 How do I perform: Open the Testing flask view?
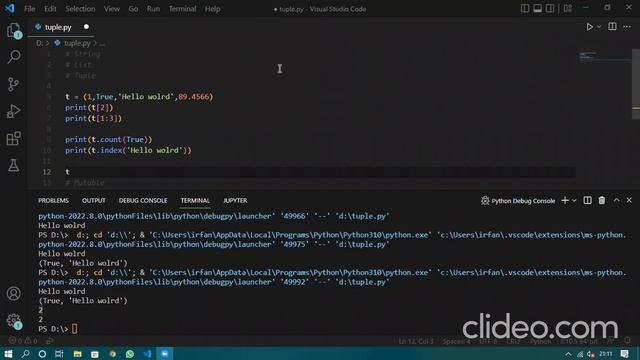pyautogui.click(x=13, y=165)
